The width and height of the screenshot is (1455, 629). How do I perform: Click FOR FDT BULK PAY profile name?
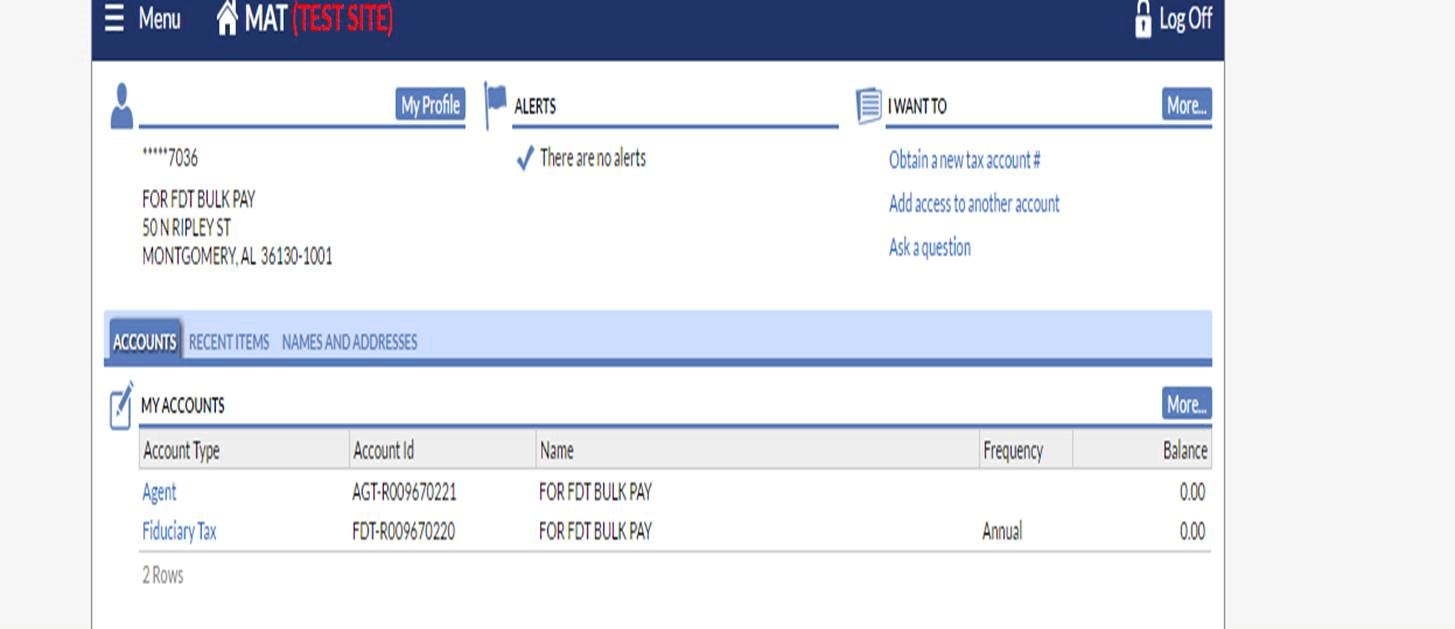tap(198, 199)
